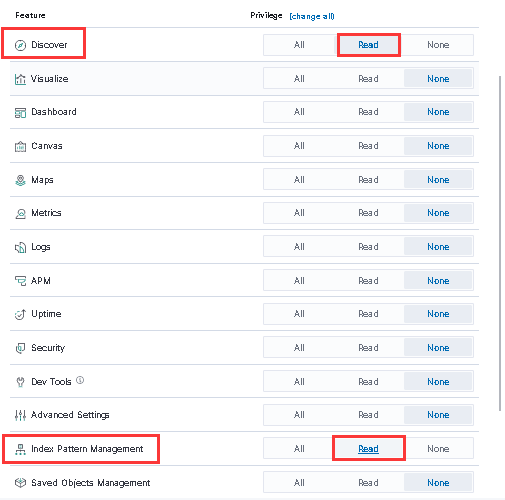Click the APM feature icon

[20, 281]
